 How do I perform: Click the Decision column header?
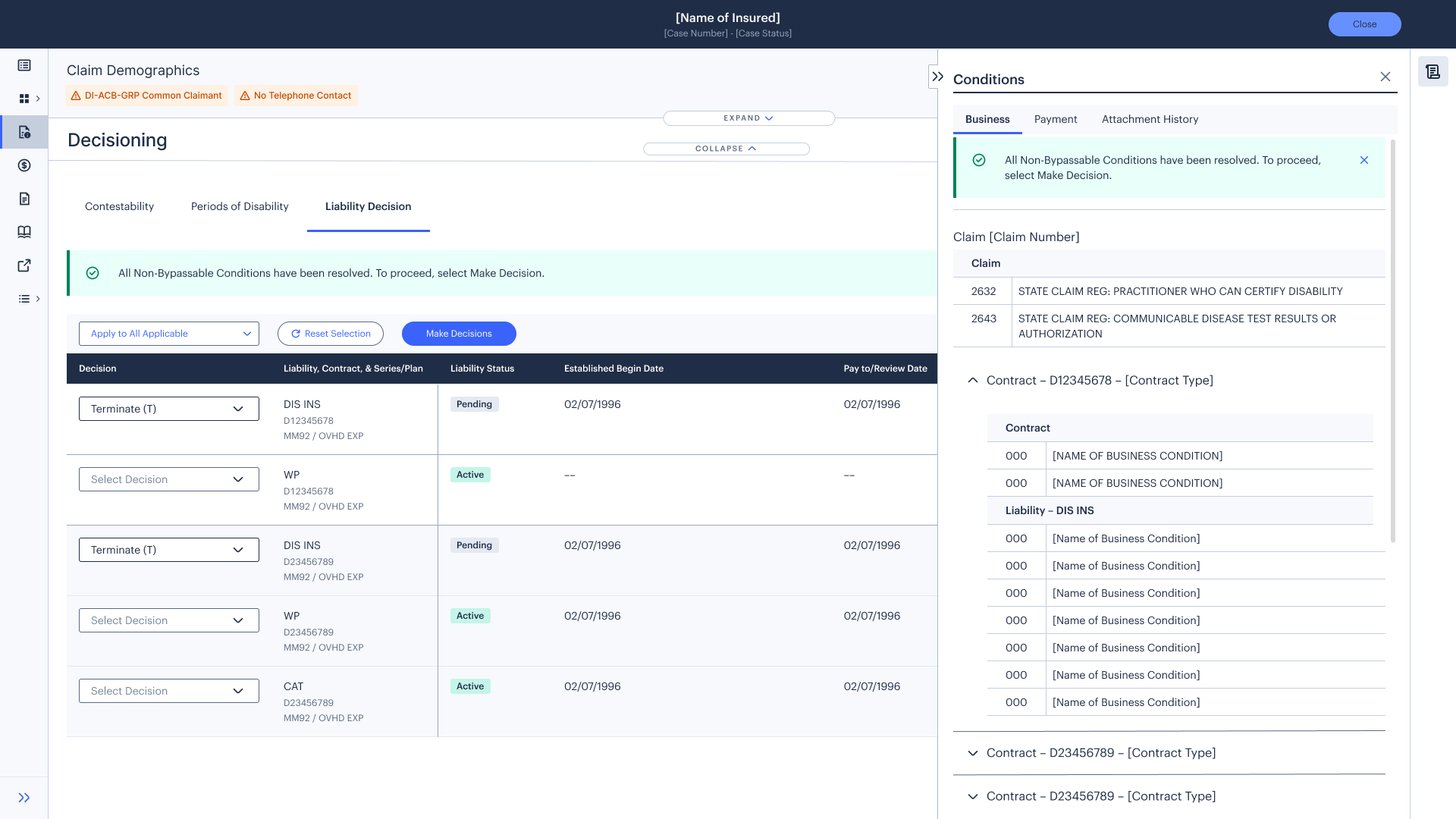click(98, 369)
